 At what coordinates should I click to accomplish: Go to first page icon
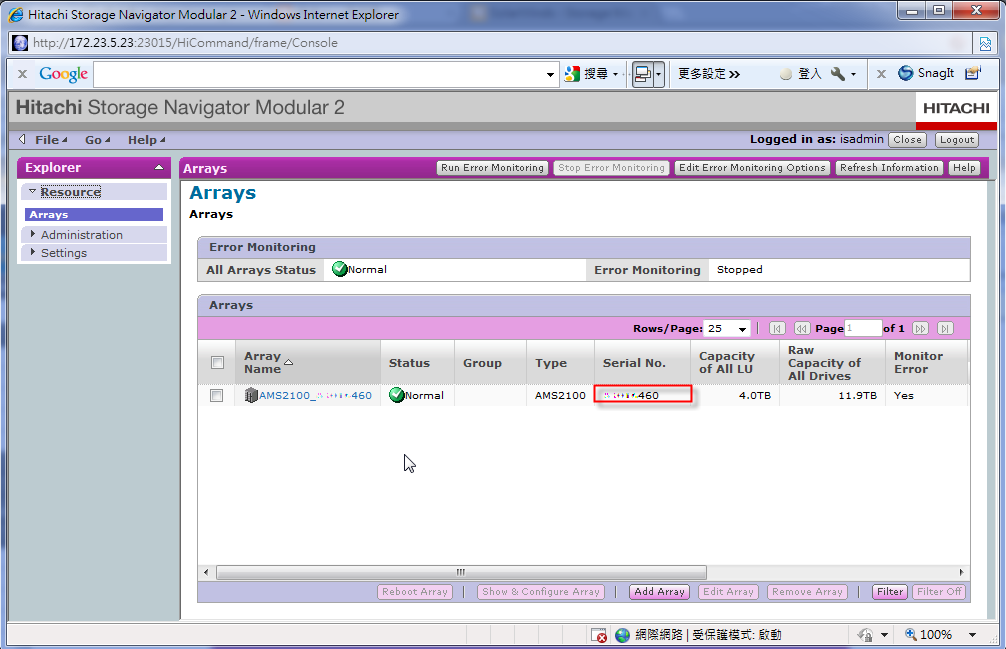[777, 328]
